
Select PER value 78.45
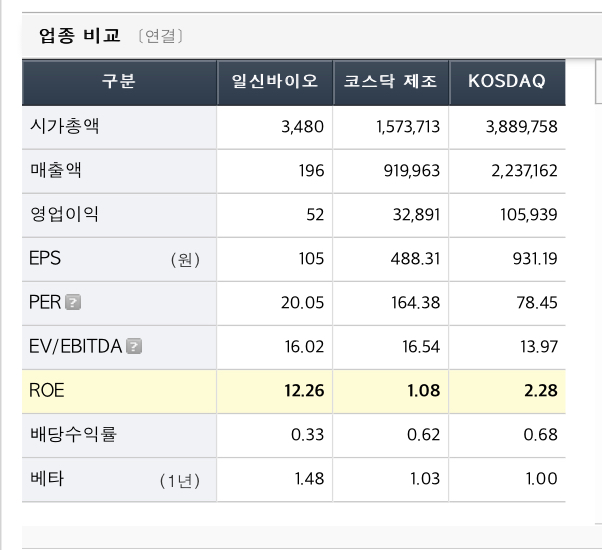click(x=537, y=303)
